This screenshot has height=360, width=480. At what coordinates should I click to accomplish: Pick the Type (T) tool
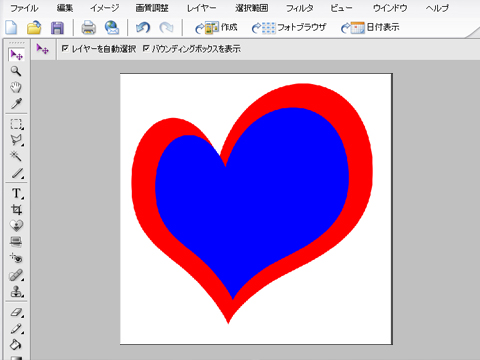point(16,193)
